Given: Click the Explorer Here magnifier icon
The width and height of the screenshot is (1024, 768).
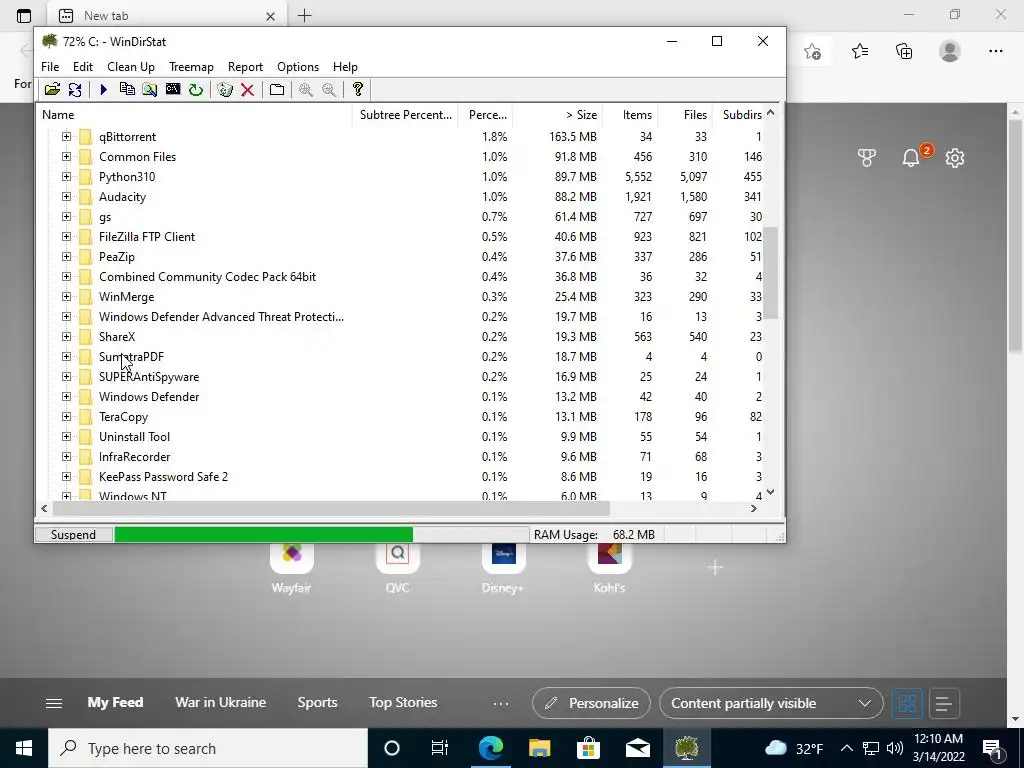Looking at the screenshot, I should pyautogui.click(x=150, y=89).
